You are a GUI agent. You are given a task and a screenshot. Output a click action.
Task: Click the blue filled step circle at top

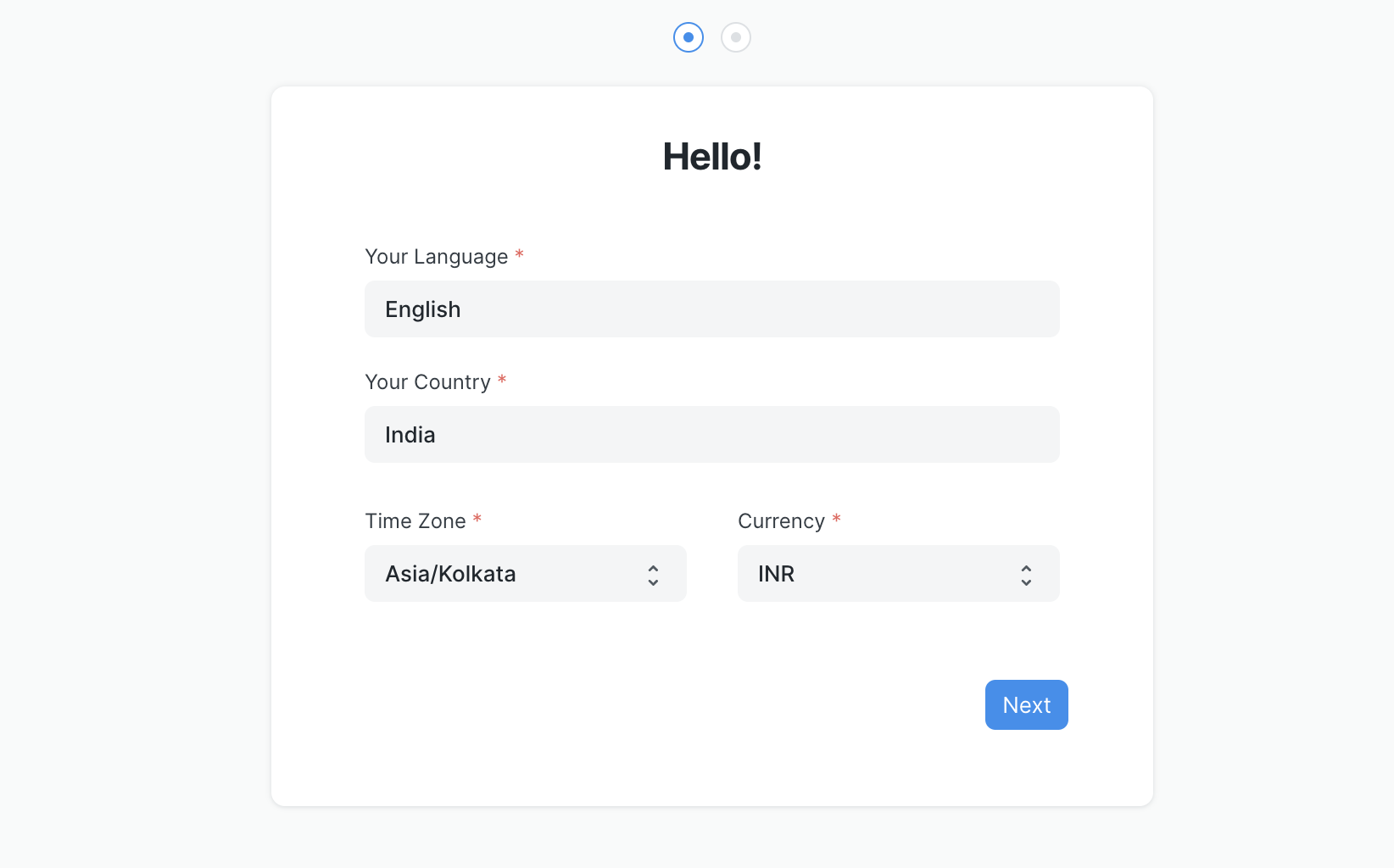tap(688, 36)
